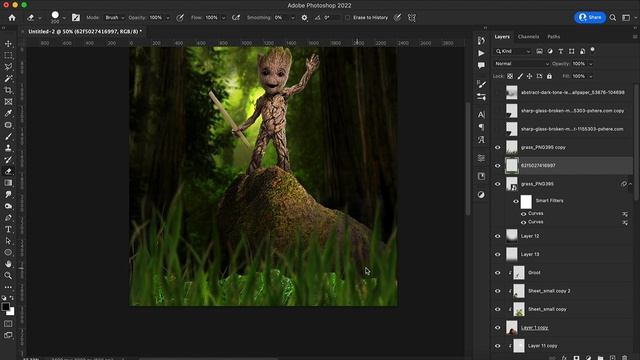
Task: Select the Spot Healing Brush tool
Action: click(8, 125)
